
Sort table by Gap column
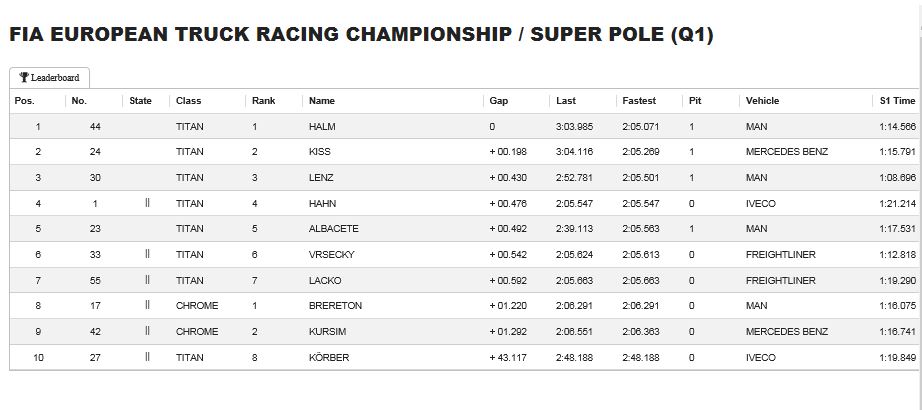[x=499, y=101]
